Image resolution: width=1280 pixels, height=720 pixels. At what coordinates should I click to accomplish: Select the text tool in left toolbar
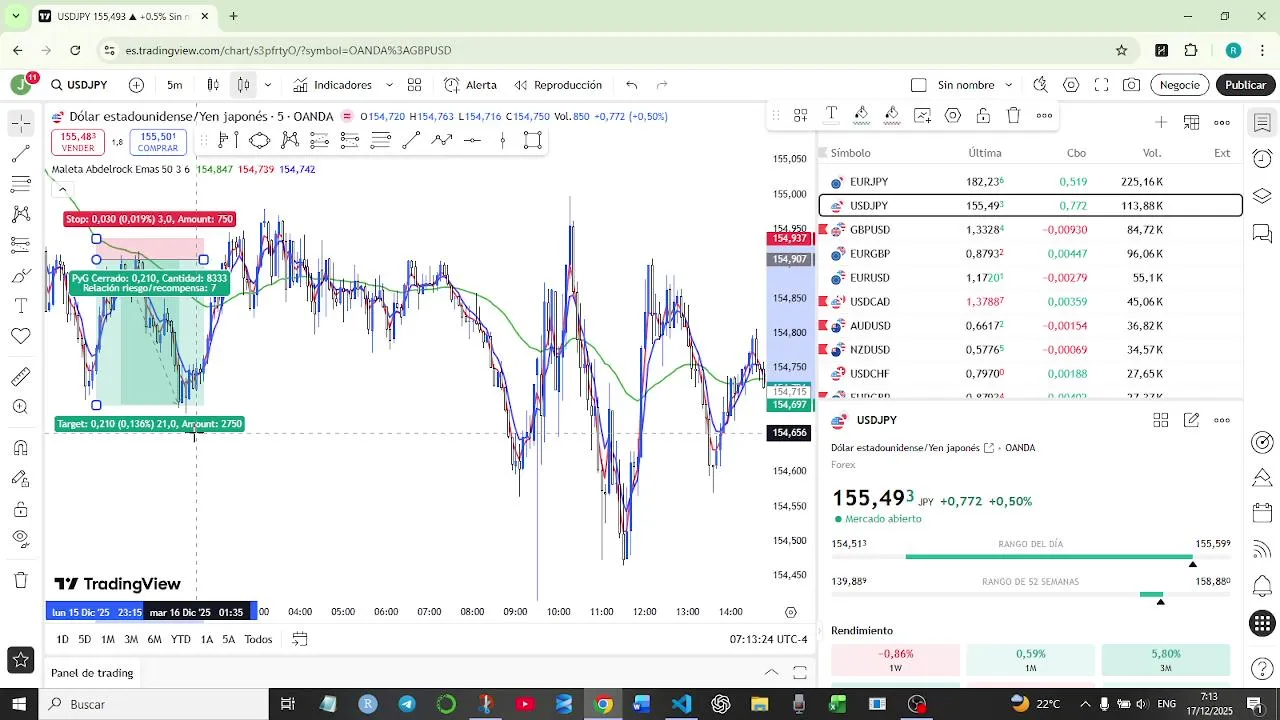(x=21, y=305)
